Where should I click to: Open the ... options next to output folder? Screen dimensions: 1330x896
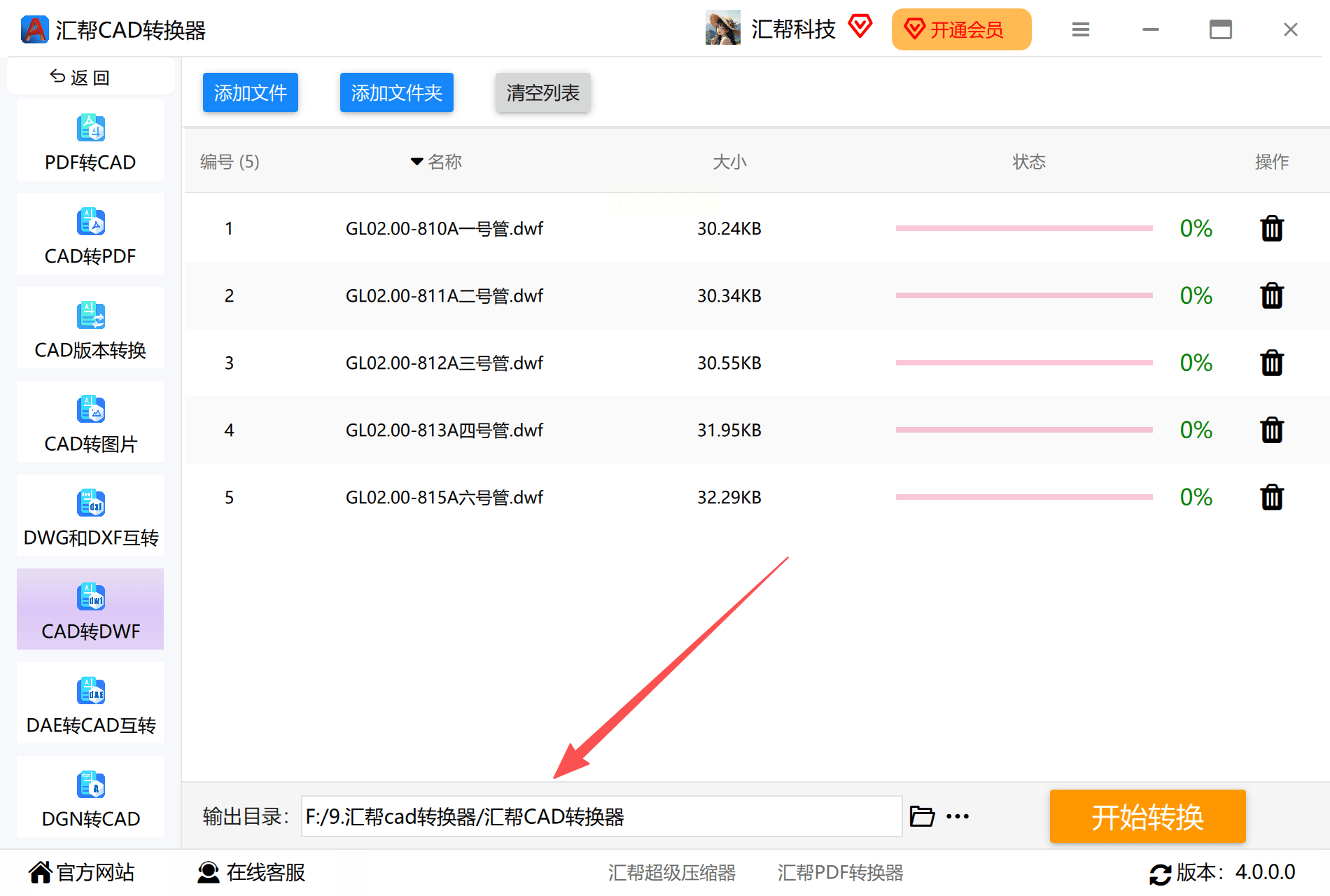958,815
